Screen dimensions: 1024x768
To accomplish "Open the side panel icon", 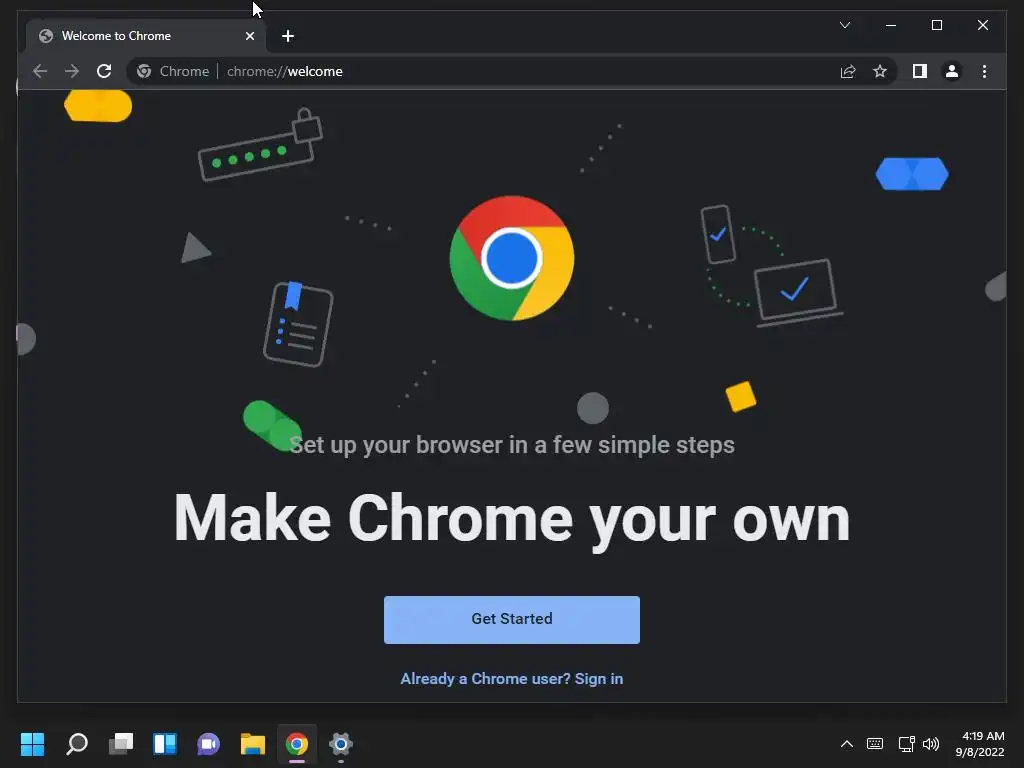I will coord(920,71).
